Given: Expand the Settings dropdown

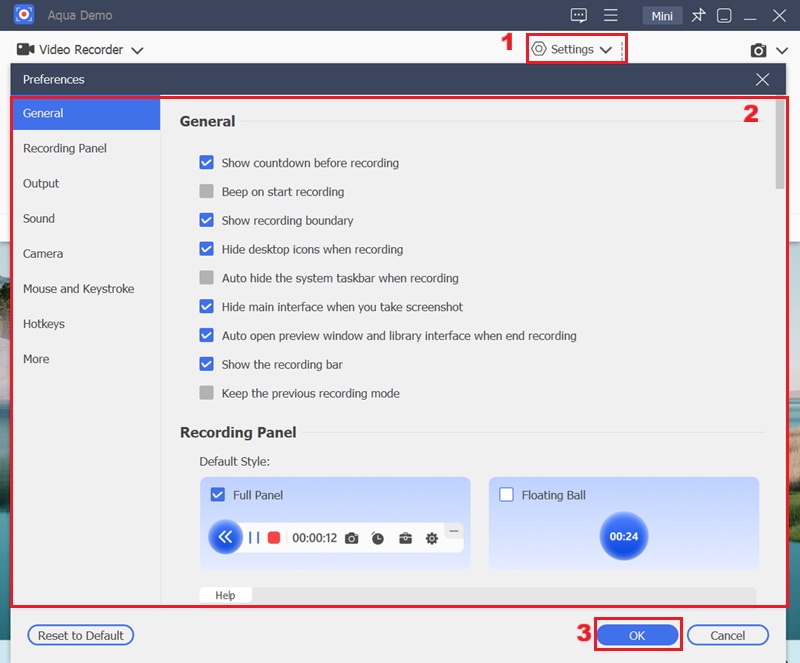Looking at the screenshot, I should 574,49.
